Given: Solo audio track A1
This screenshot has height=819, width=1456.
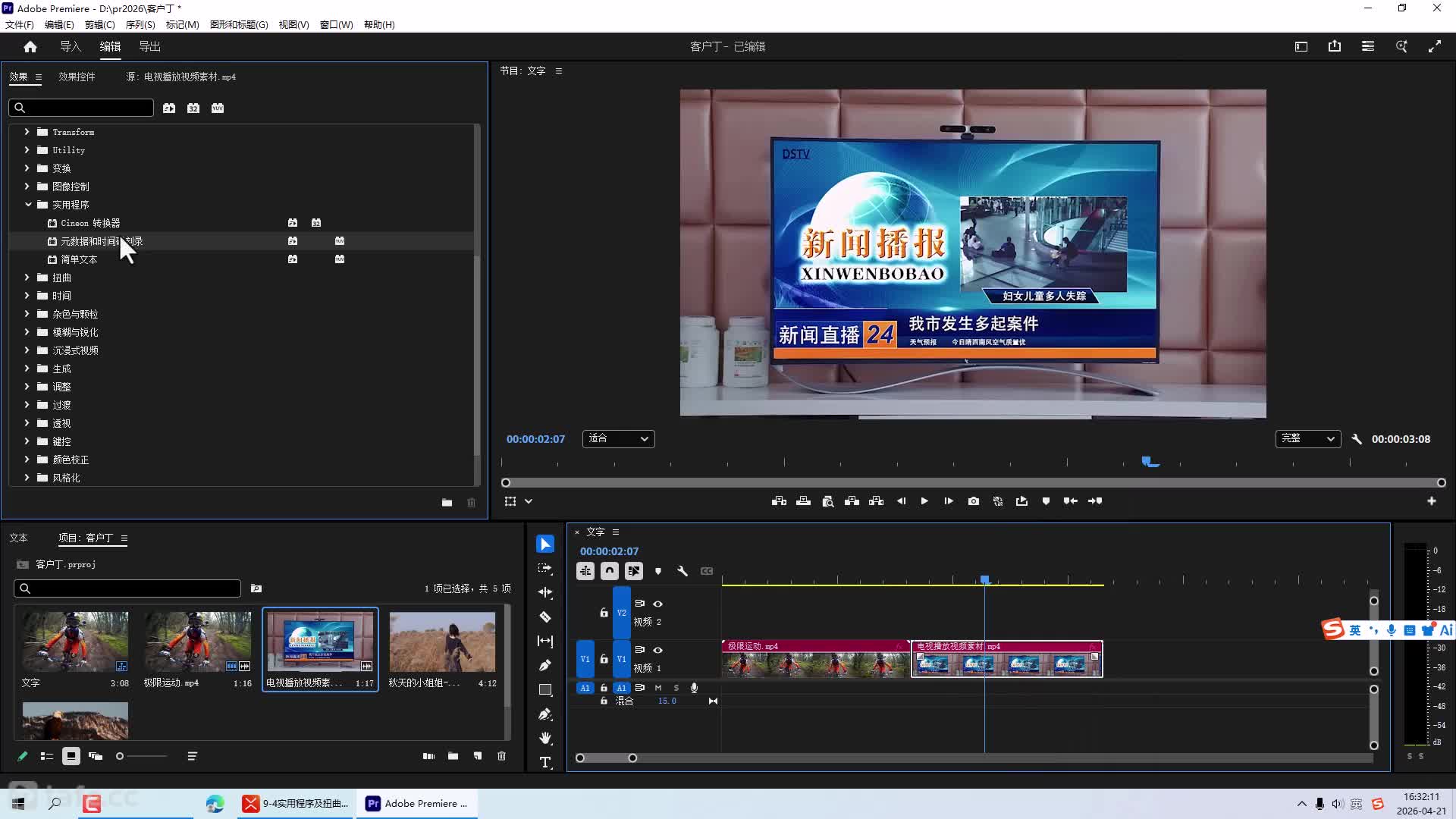Looking at the screenshot, I should [676, 688].
